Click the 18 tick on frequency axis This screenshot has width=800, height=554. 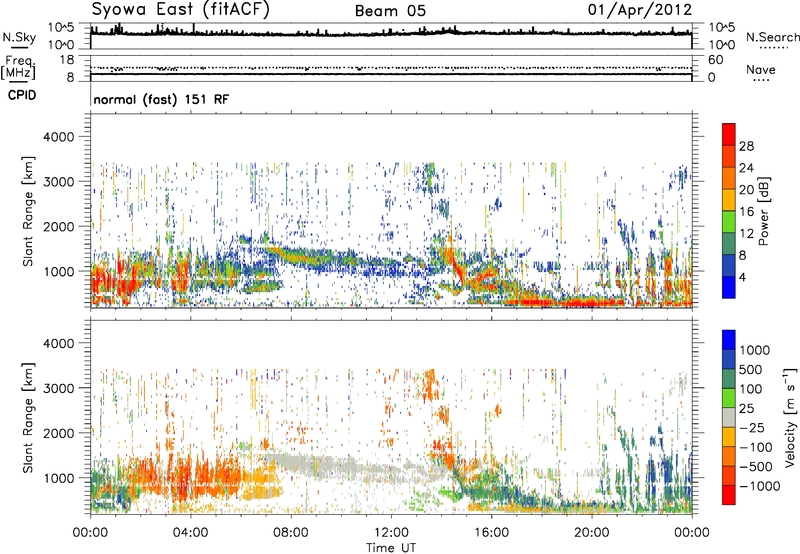(67, 60)
